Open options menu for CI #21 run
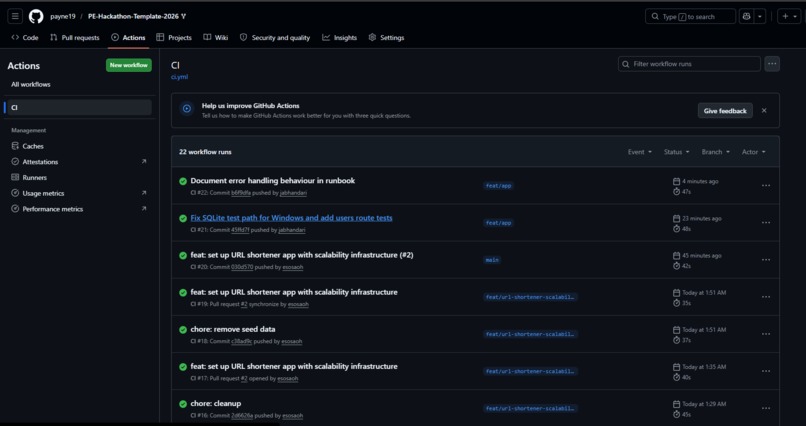The image size is (806, 426). pos(766,223)
